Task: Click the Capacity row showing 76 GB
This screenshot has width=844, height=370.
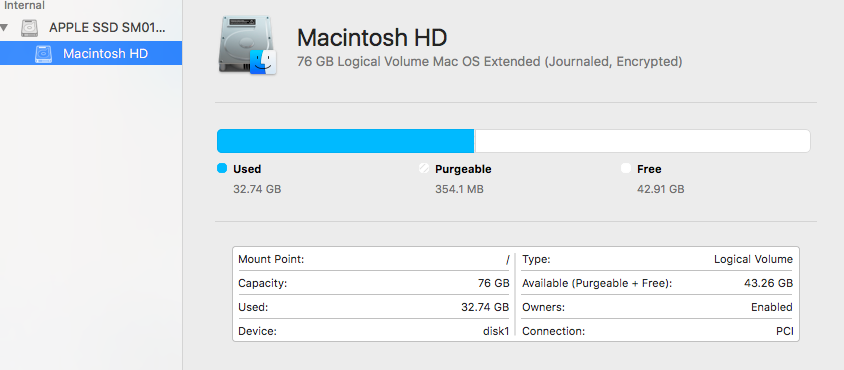Action: tap(374, 283)
